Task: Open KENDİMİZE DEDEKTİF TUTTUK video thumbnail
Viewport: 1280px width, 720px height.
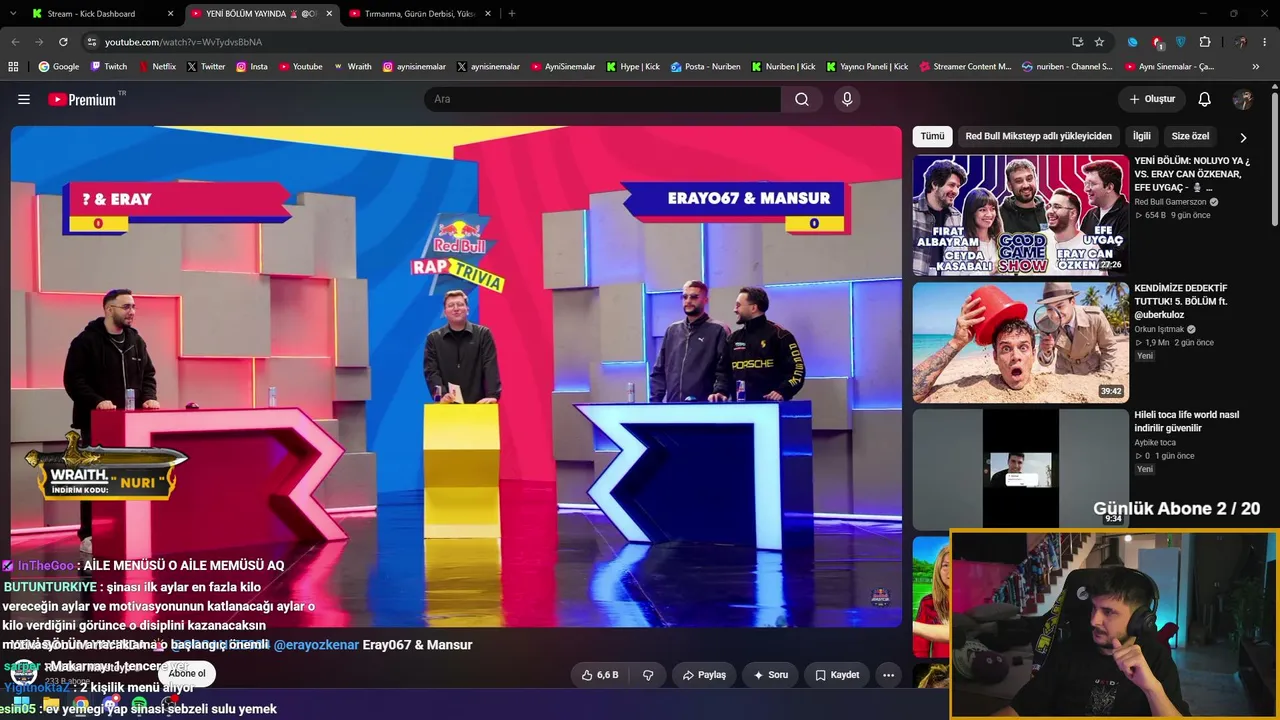Action: (1020, 342)
